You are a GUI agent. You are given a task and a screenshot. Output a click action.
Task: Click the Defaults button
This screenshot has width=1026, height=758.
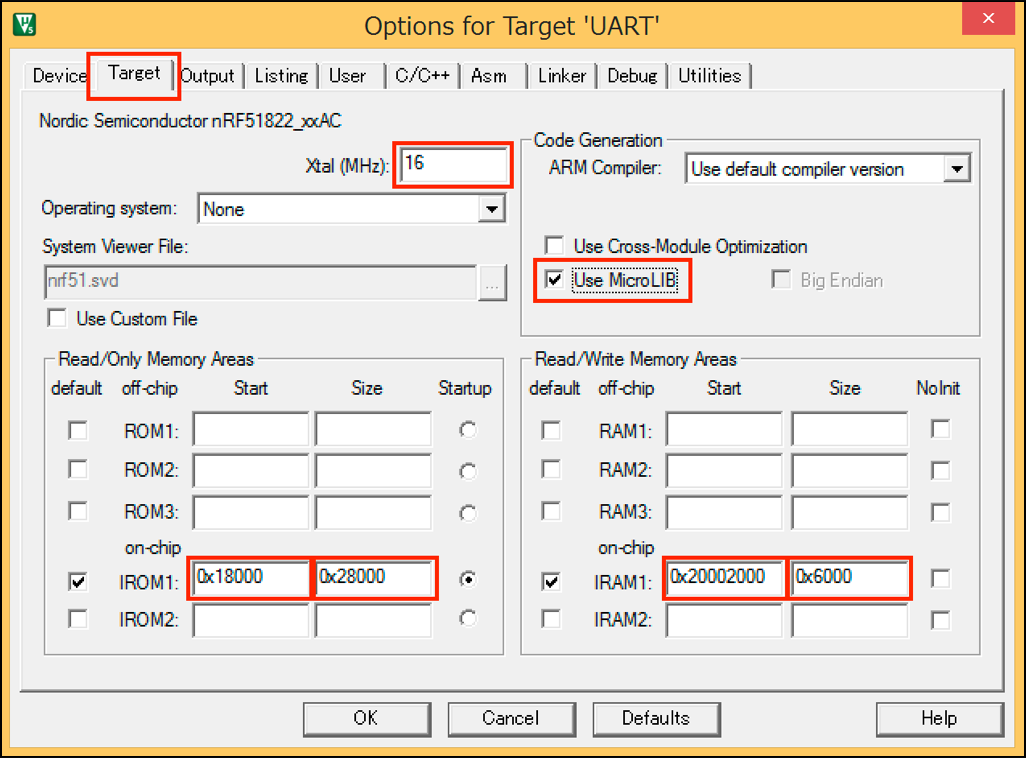point(655,718)
